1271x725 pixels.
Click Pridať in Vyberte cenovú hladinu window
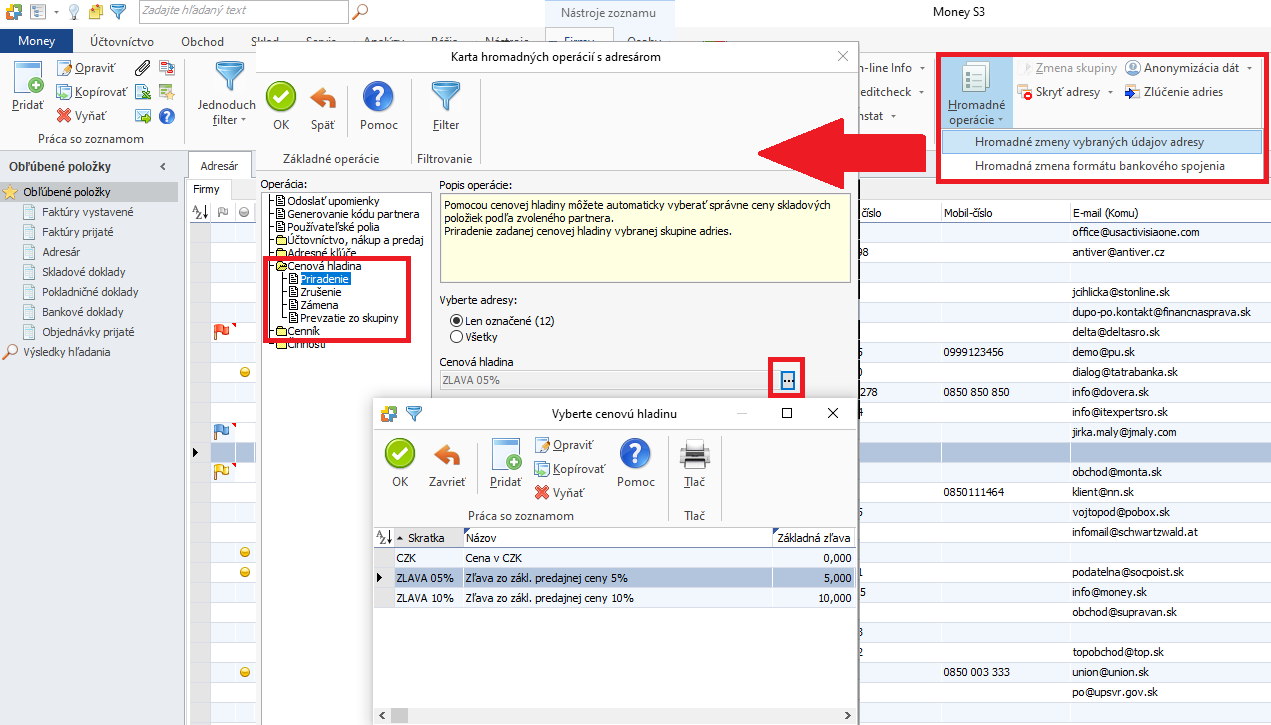[x=506, y=464]
